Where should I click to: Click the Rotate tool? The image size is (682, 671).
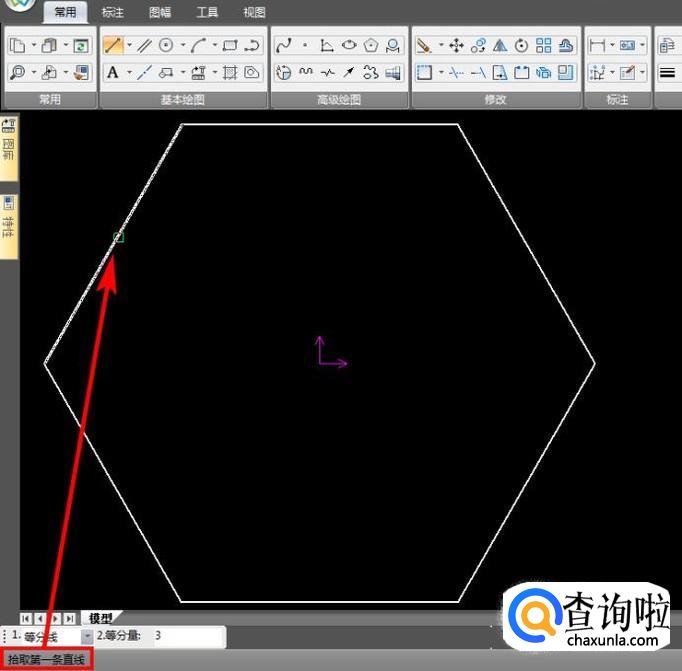coord(522,45)
